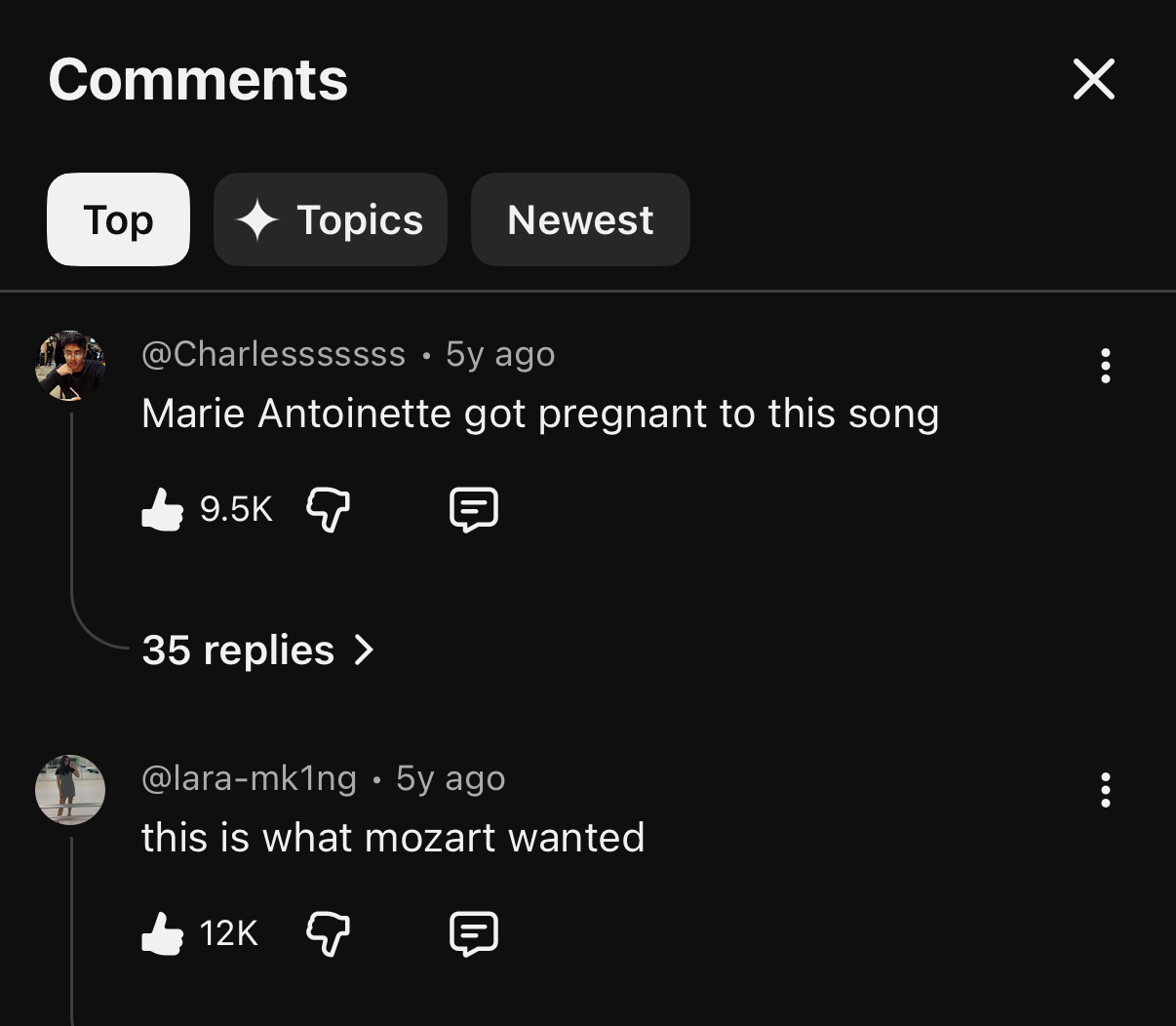The width and height of the screenshot is (1176, 1026).
Task: Dislike the "this is what mozart wanted" comment
Action: point(328,933)
